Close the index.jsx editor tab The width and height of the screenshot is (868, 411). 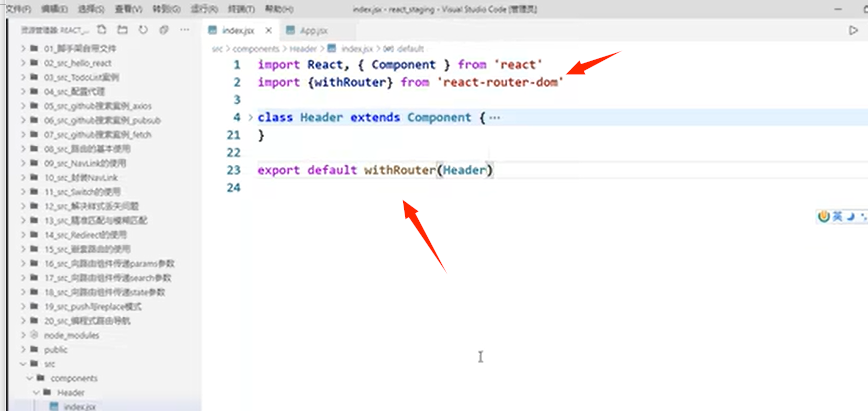coord(269,30)
